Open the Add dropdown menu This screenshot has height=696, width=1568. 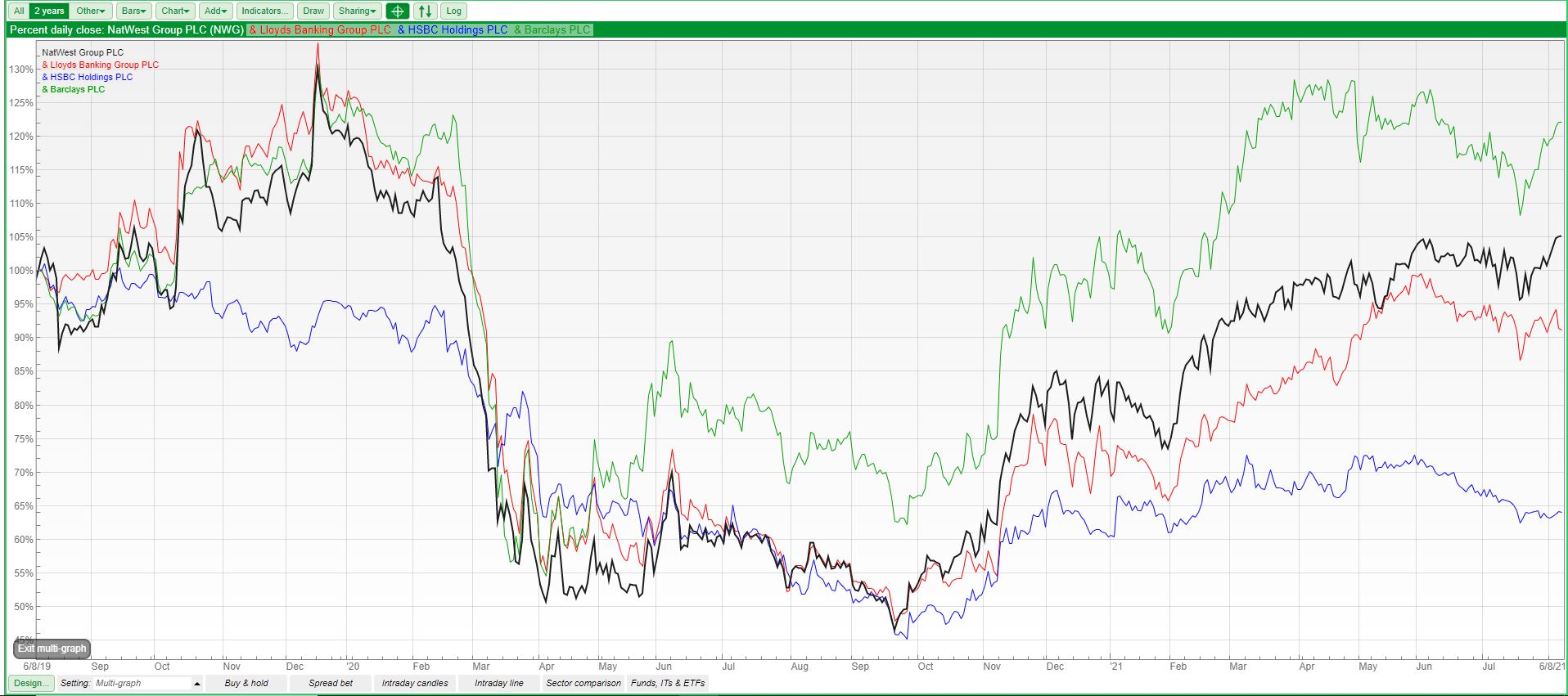(216, 11)
